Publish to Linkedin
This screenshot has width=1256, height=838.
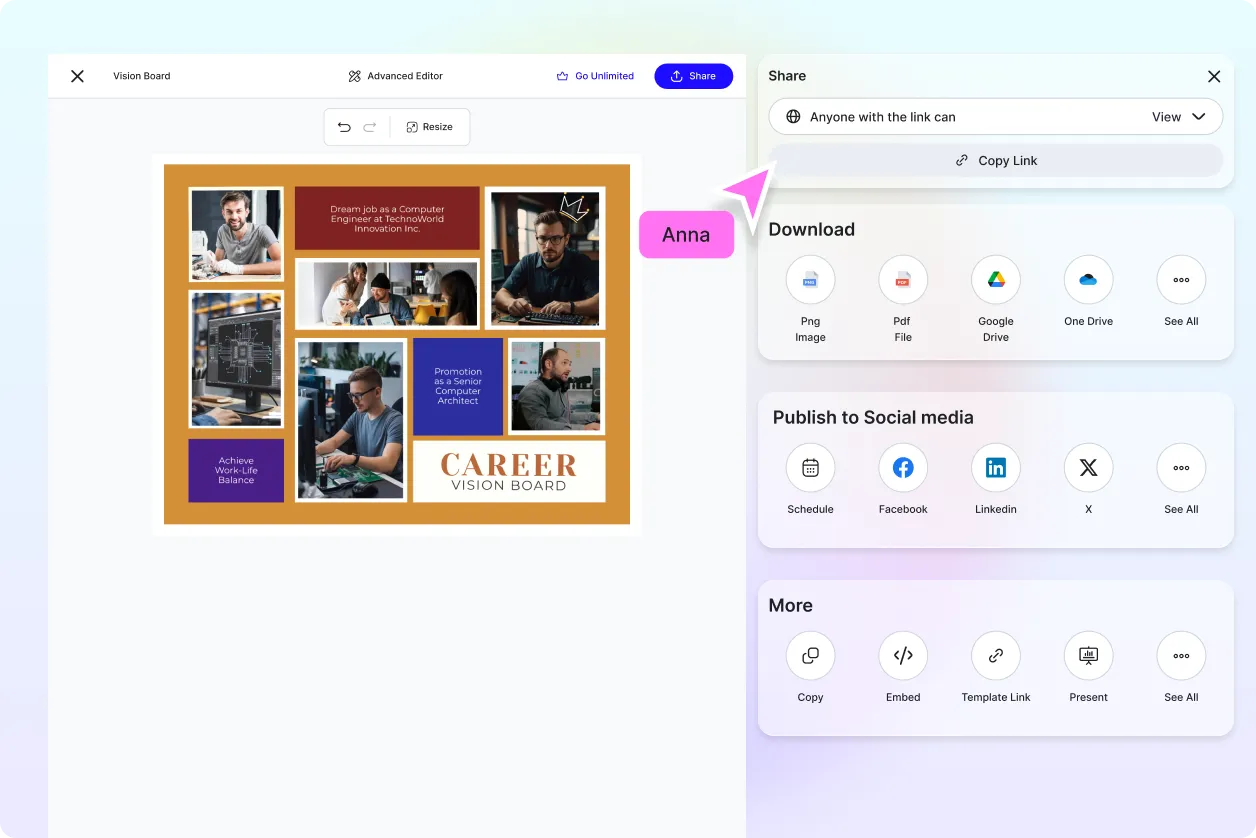pos(996,468)
